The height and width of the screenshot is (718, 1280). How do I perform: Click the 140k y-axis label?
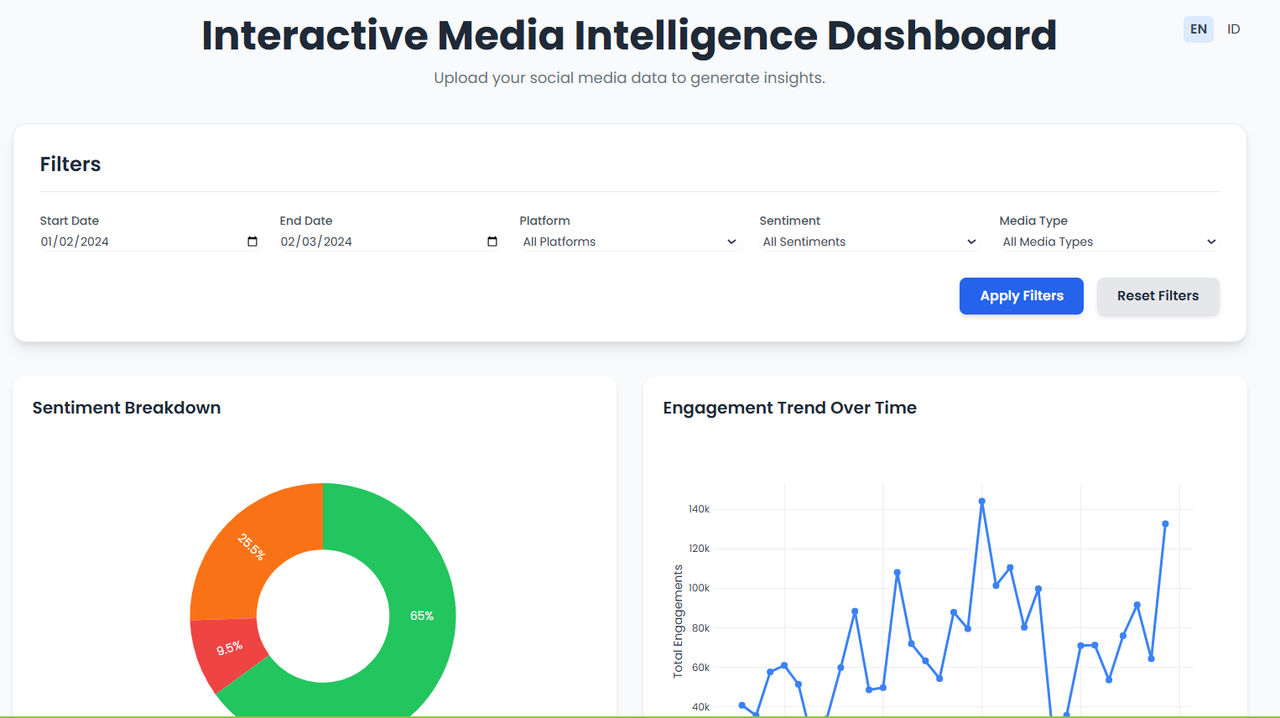[698, 509]
